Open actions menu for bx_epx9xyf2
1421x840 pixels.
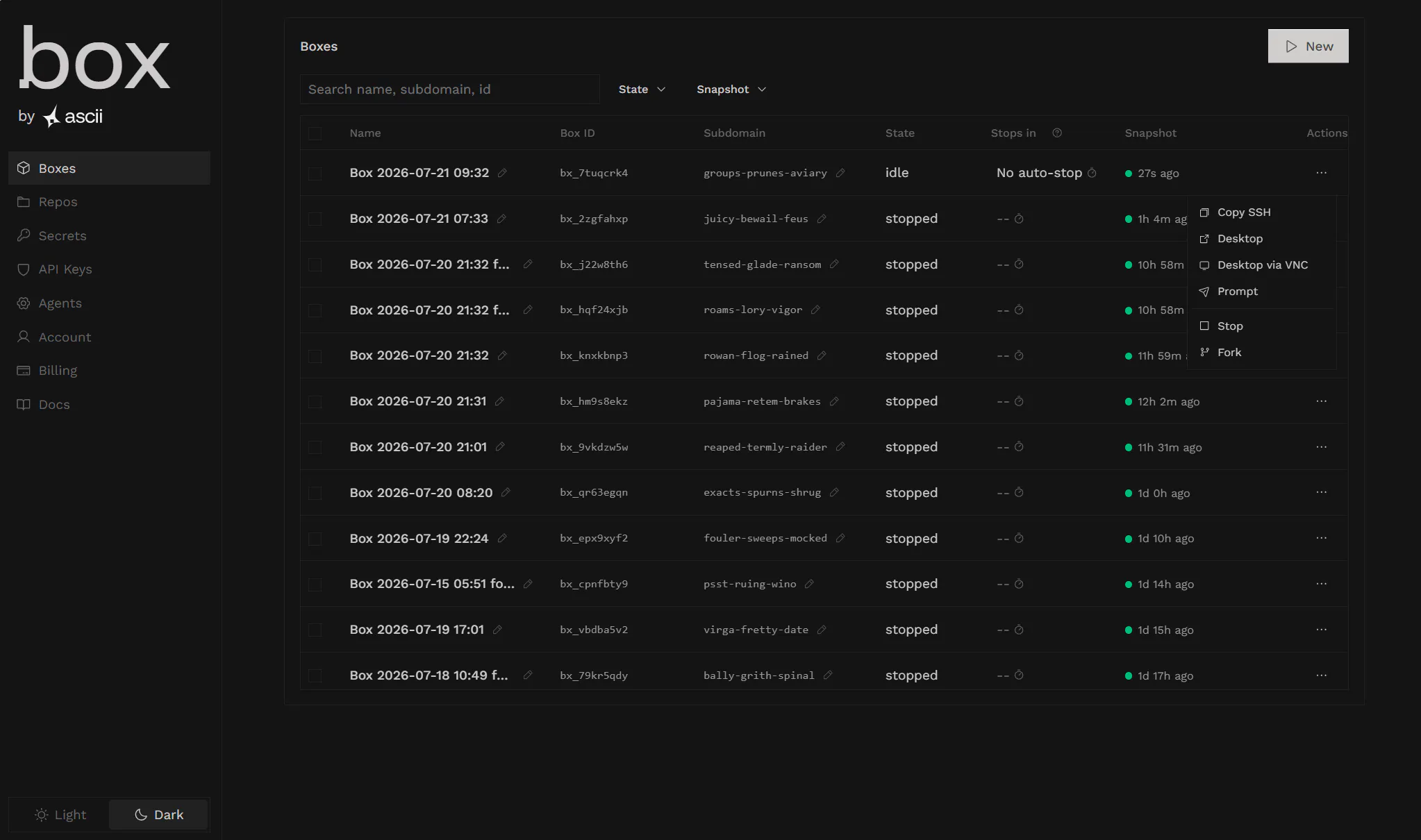pyautogui.click(x=1321, y=538)
